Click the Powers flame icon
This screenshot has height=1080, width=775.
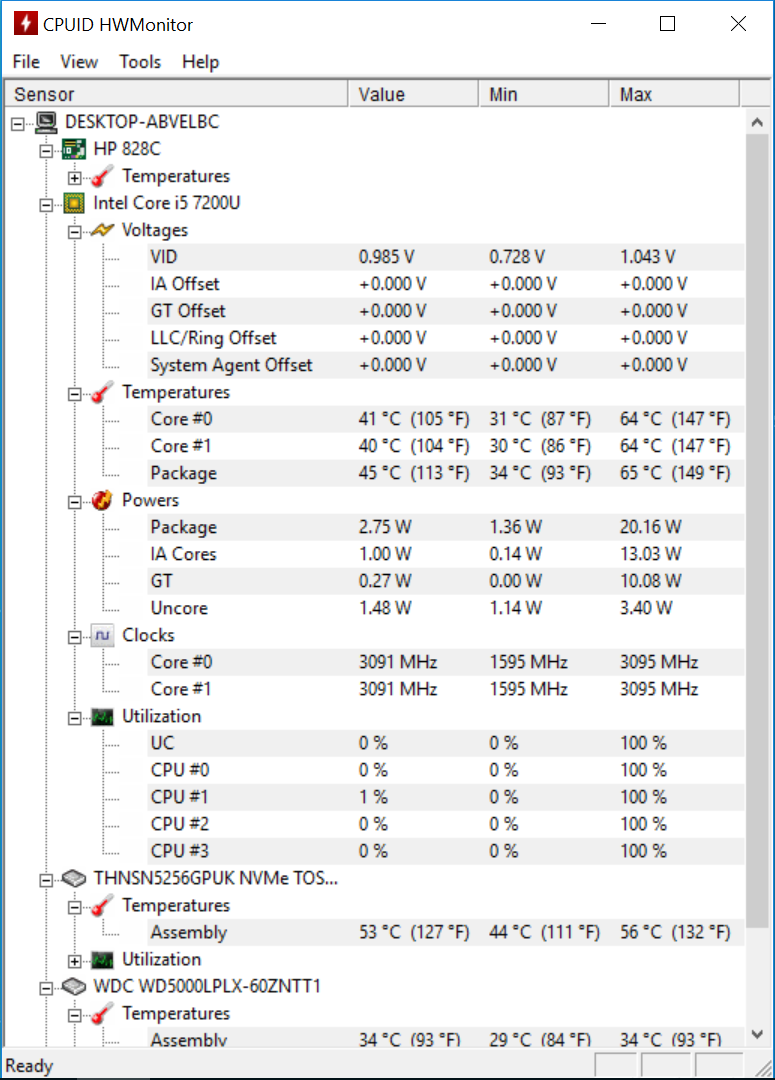102,500
